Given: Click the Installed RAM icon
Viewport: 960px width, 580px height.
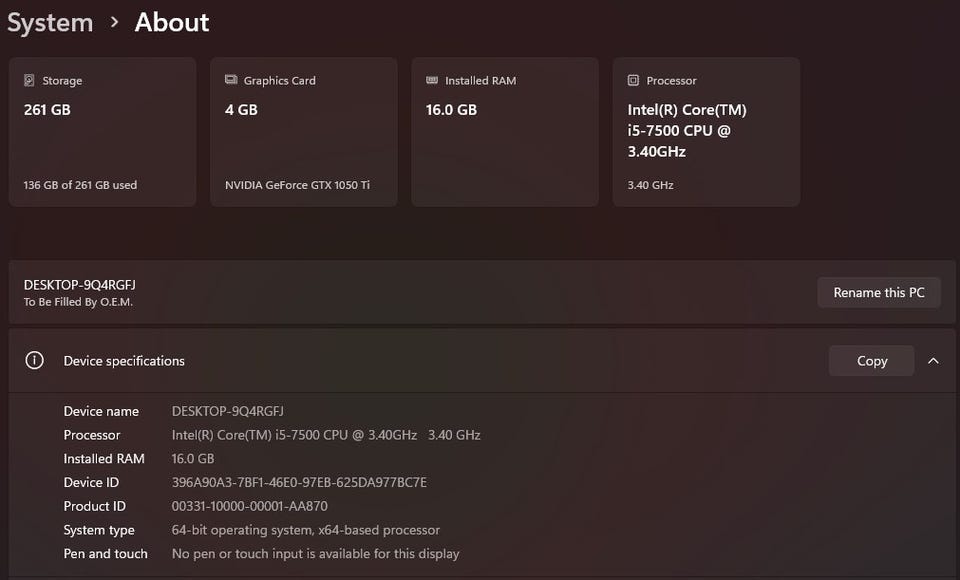Looking at the screenshot, I should tap(432, 81).
